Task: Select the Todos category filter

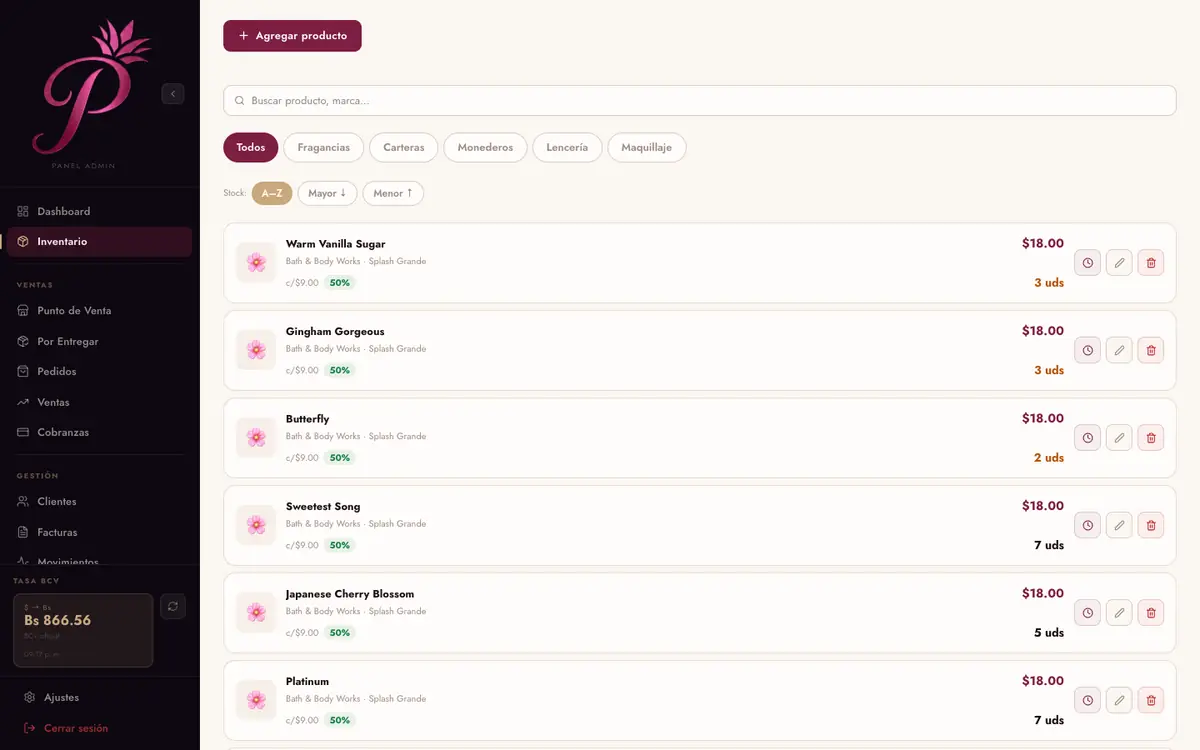Action: [x=251, y=148]
